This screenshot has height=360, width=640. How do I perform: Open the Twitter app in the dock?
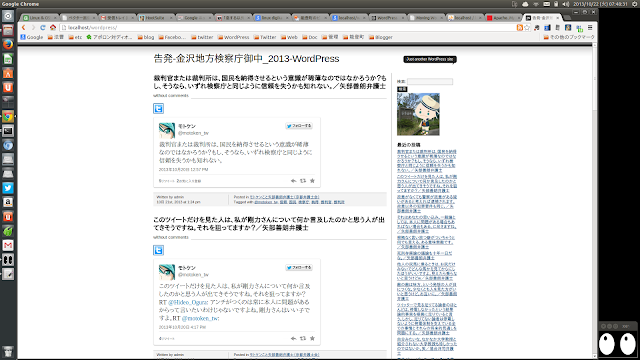(8, 188)
